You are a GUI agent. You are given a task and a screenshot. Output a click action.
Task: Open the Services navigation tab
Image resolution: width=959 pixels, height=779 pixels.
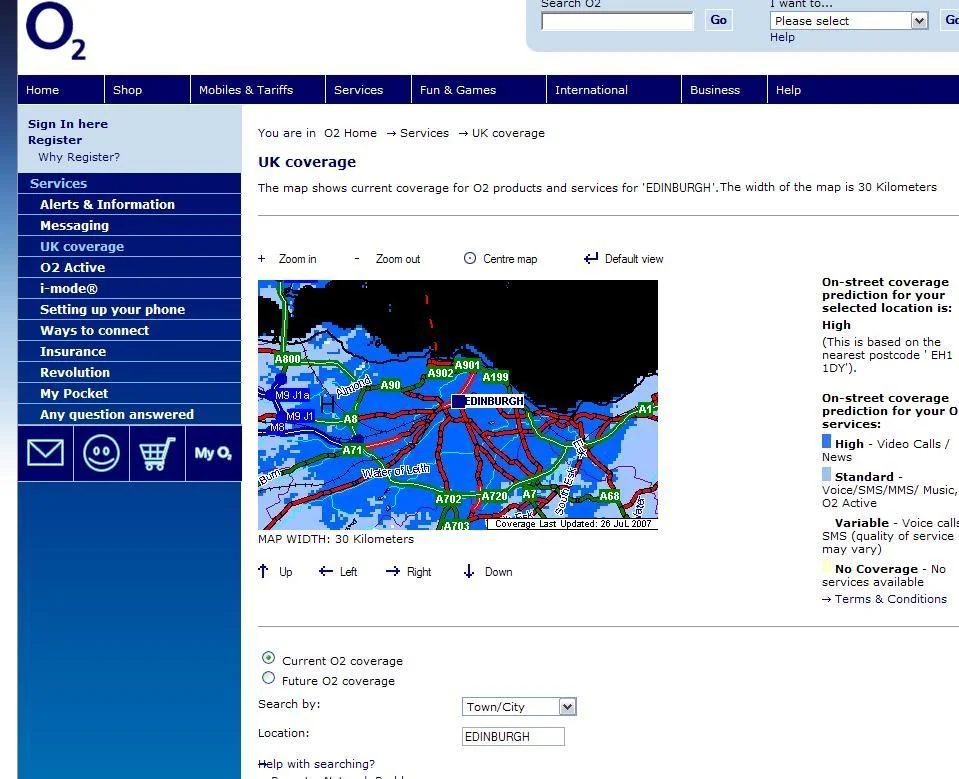[x=369, y=90]
